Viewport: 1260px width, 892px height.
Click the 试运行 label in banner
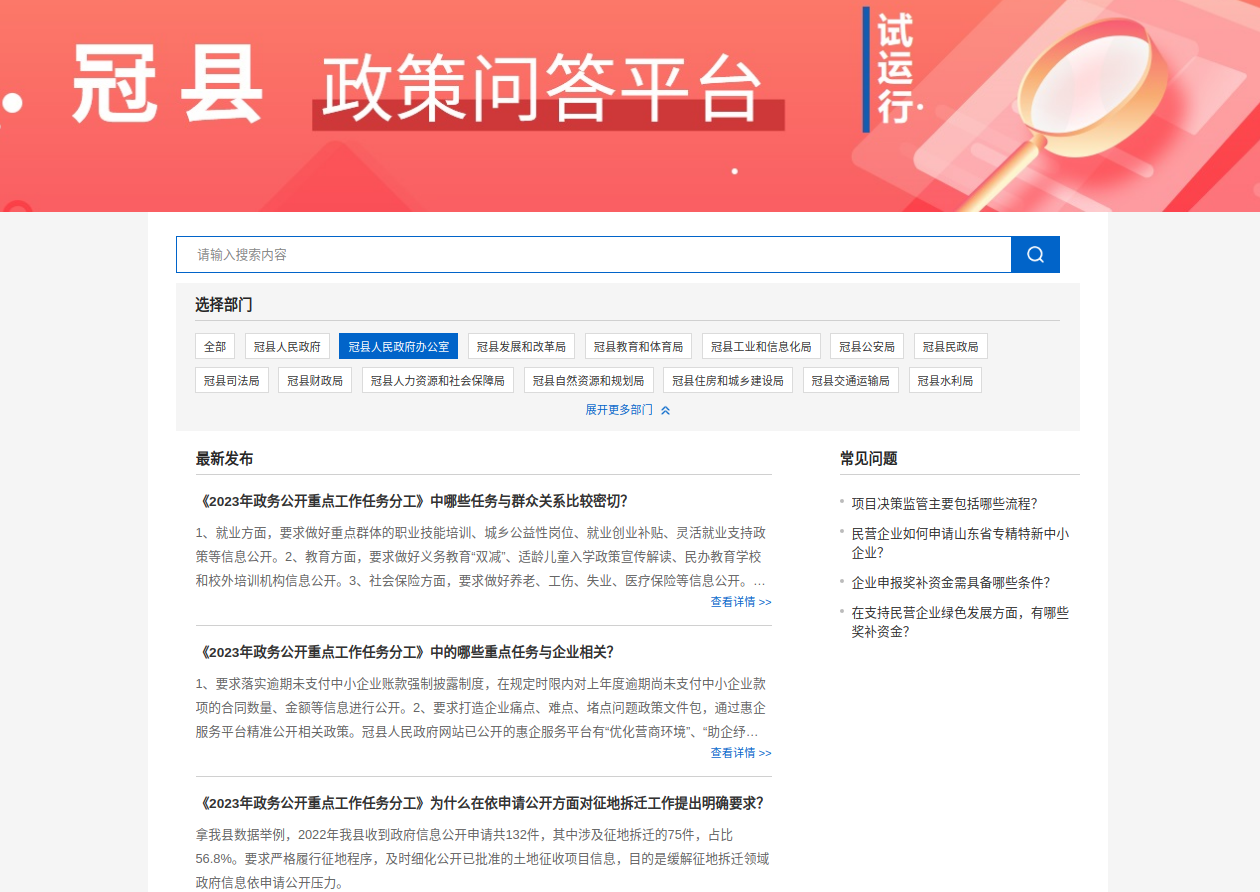(895, 68)
